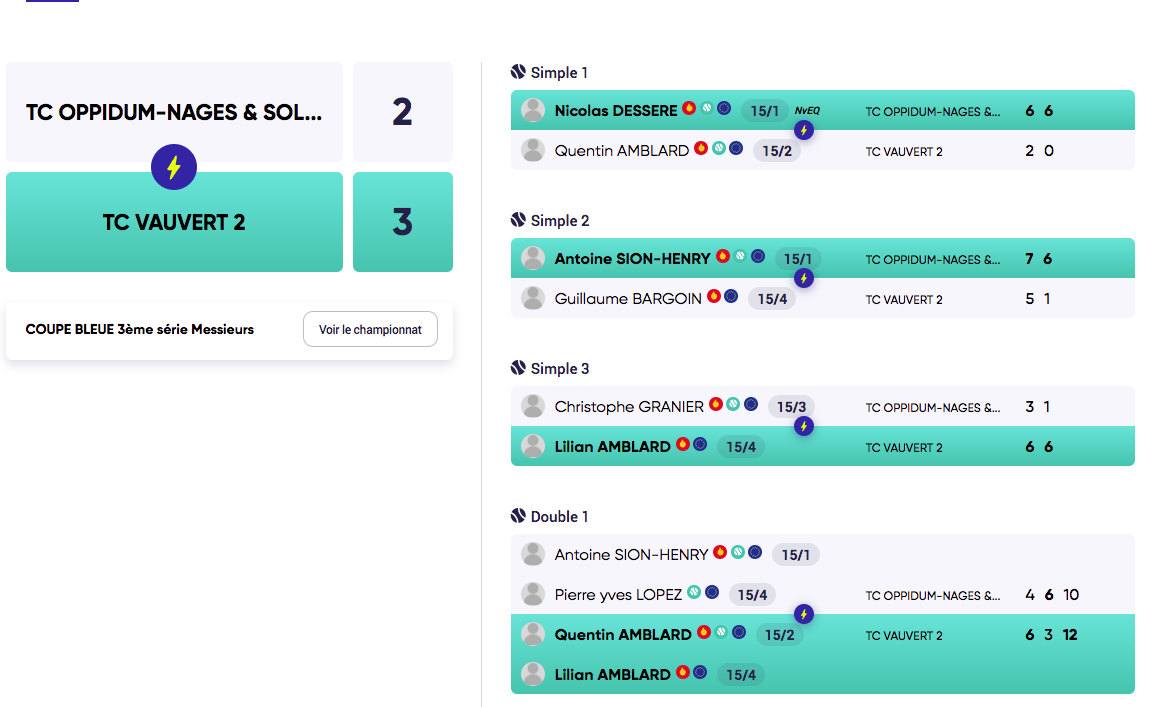Open Christophe GRANIER's player name

[x=629, y=407]
